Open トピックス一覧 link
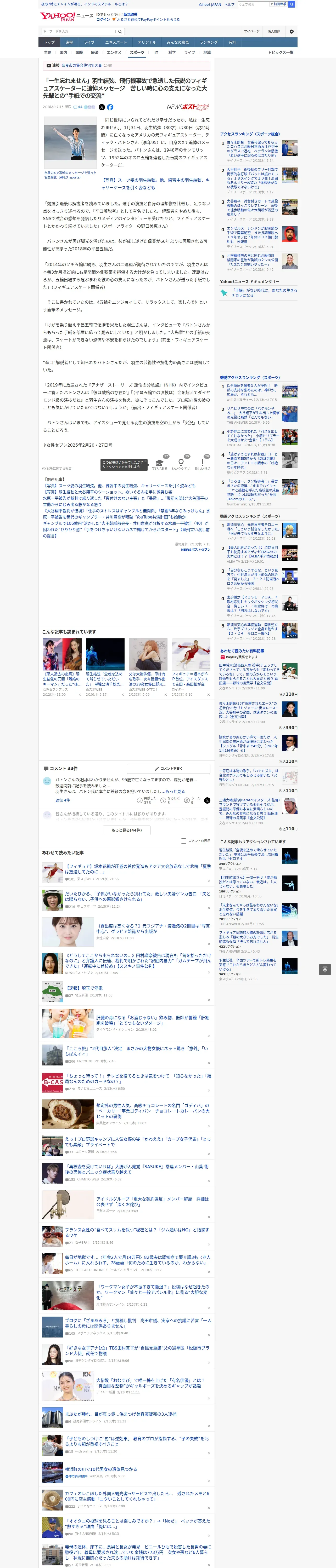336x1568 pixels. point(281,53)
